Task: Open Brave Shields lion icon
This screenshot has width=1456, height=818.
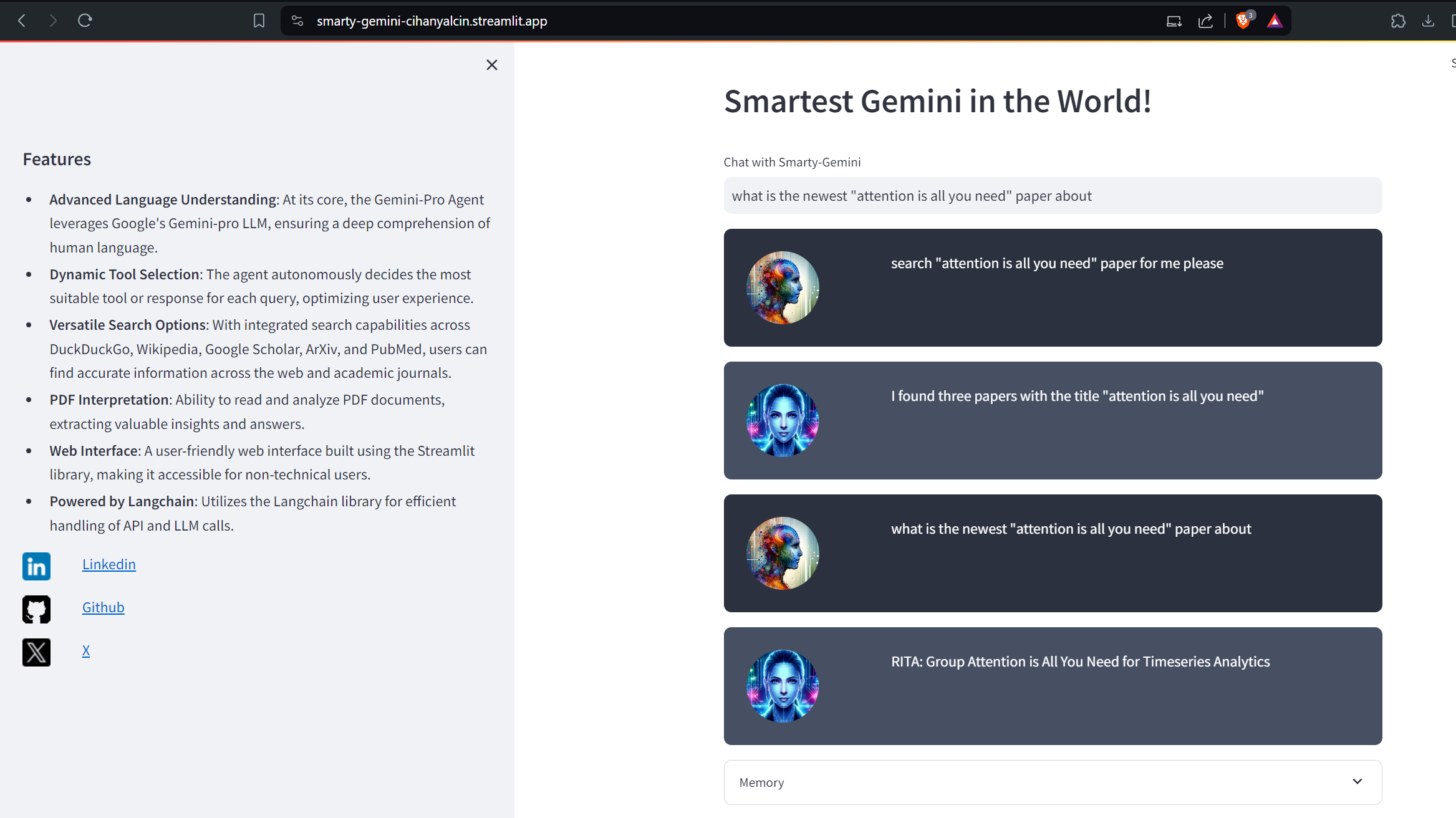Action: pos(1242,21)
